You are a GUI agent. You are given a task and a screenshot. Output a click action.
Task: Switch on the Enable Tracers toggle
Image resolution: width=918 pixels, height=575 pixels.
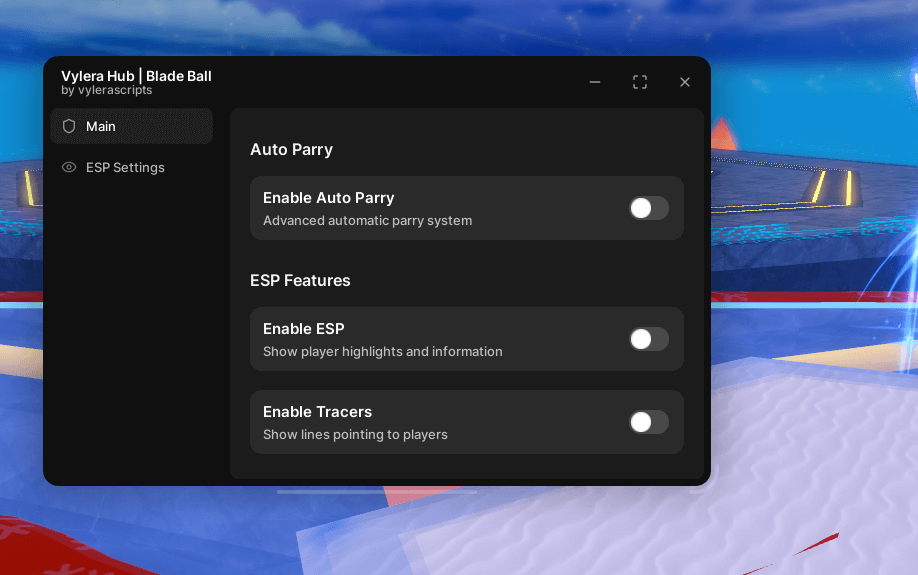[648, 422]
